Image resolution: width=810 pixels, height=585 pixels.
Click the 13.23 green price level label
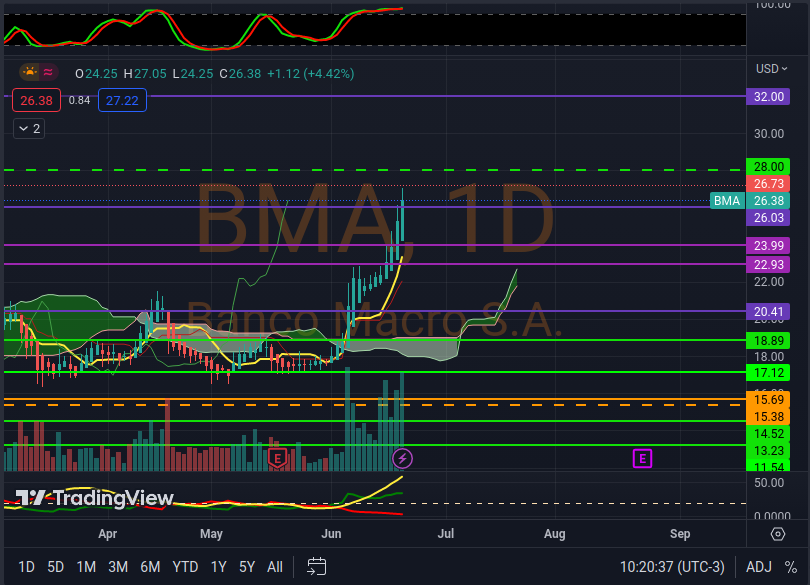(x=768, y=451)
